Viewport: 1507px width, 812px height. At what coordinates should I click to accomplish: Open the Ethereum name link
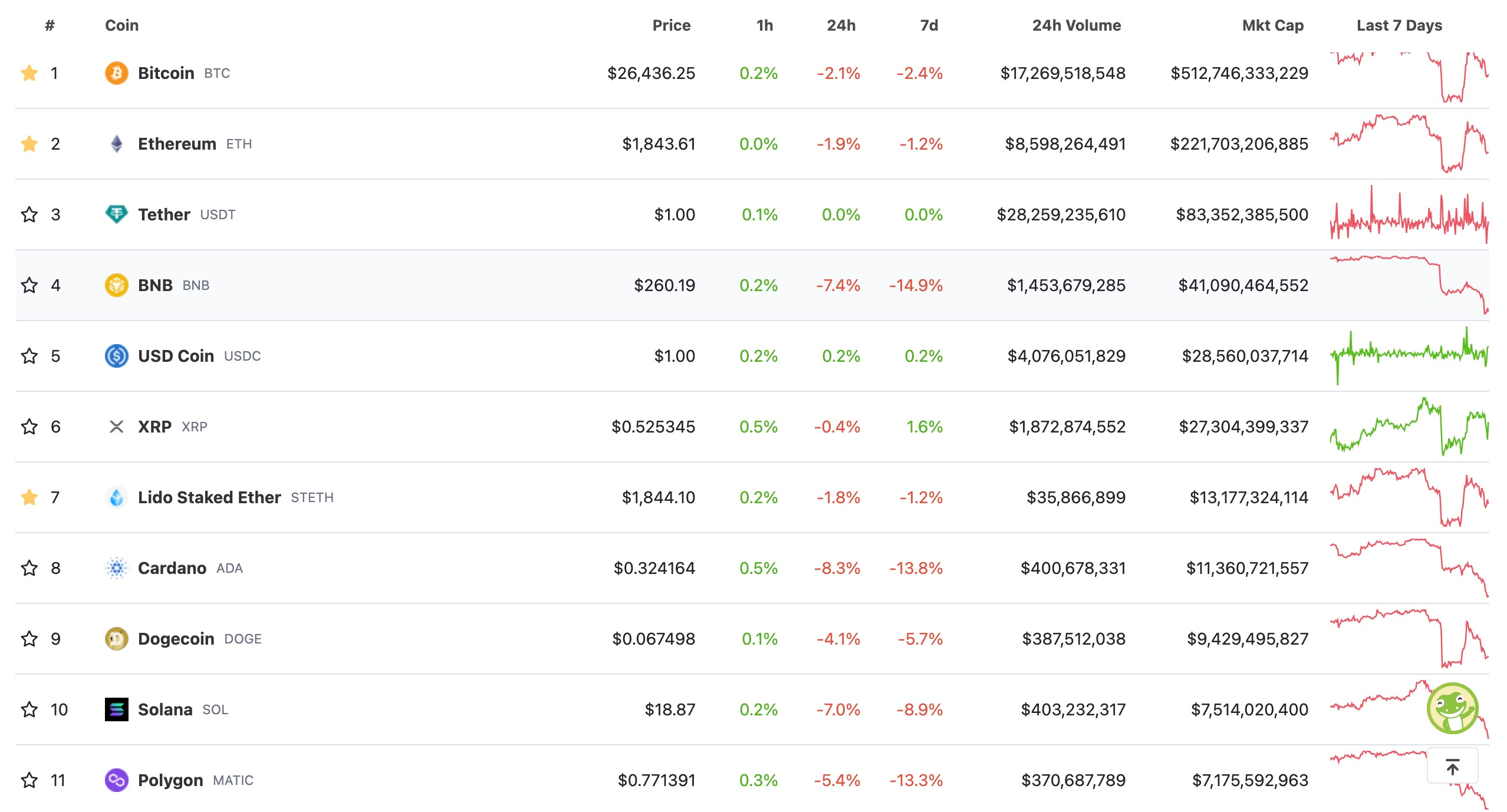tap(177, 144)
